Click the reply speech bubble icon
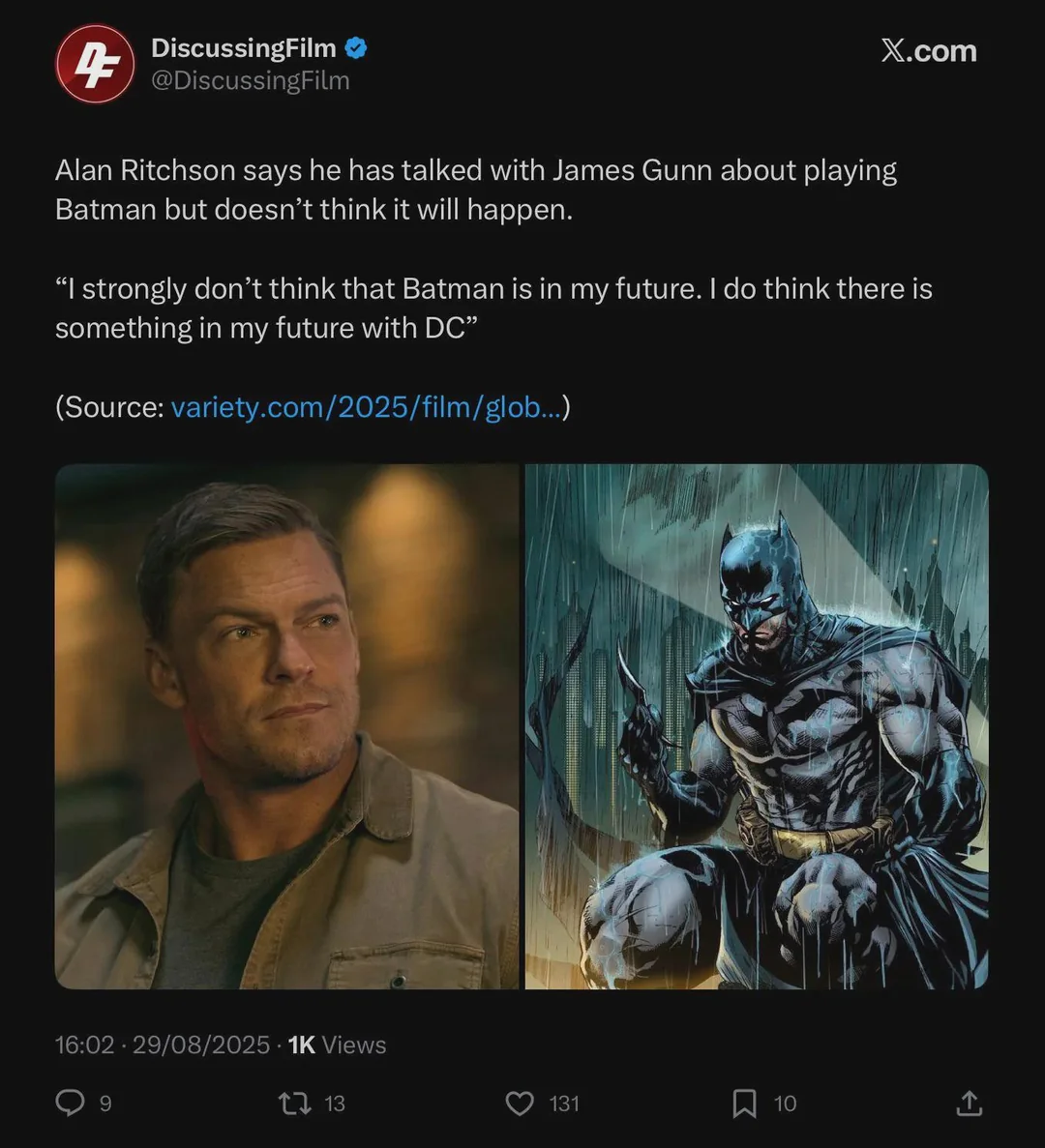Viewport: 1045px width, 1148px height. (x=70, y=1103)
